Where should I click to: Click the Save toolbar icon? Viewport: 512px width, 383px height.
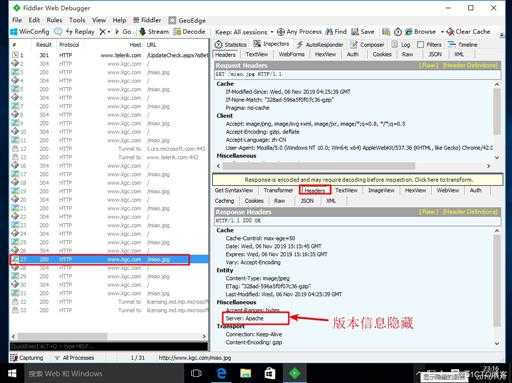[355, 32]
